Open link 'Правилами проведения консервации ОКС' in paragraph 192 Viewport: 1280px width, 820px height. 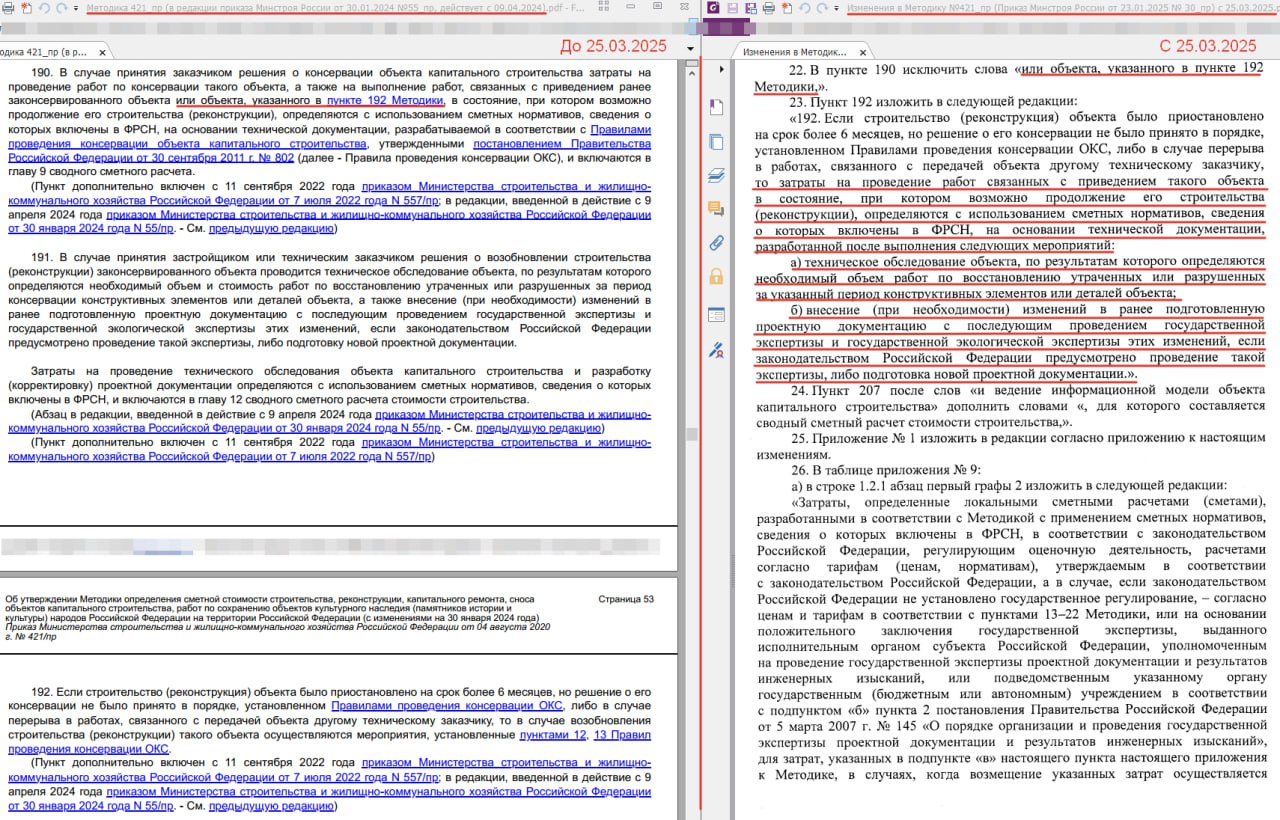tap(448, 706)
